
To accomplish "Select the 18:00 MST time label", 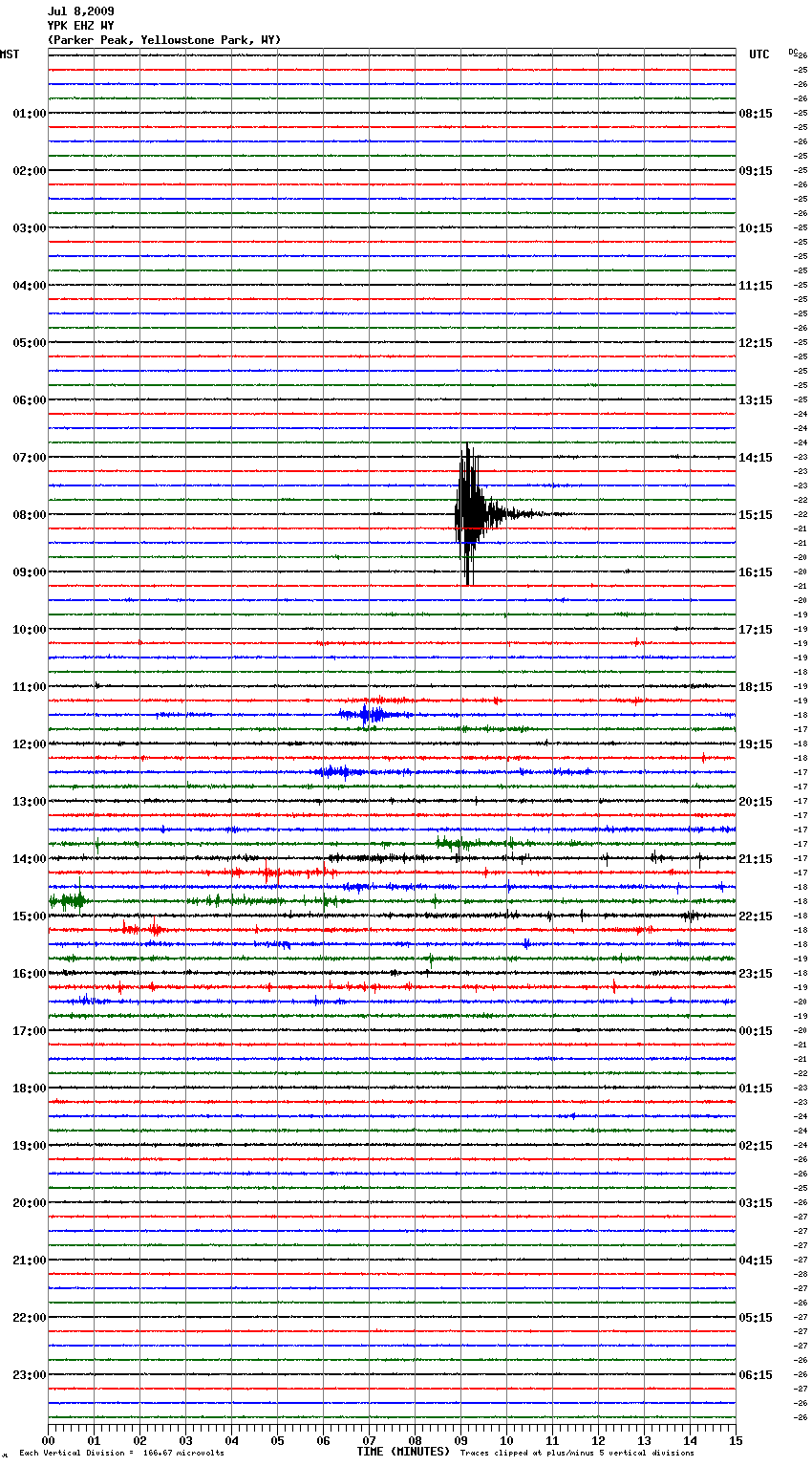I will tap(30, 1089).
